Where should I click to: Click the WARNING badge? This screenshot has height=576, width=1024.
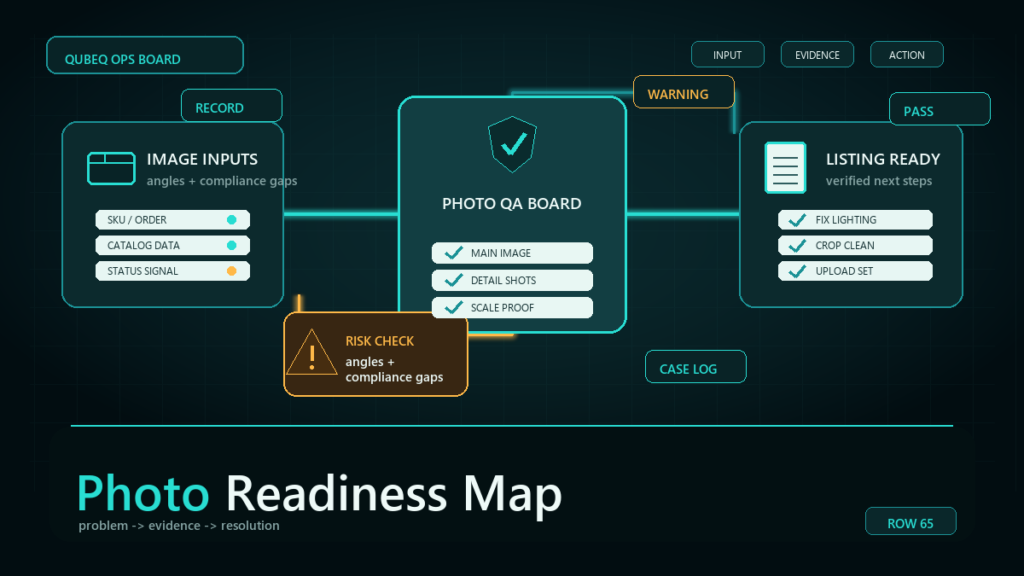coord(684,92)
